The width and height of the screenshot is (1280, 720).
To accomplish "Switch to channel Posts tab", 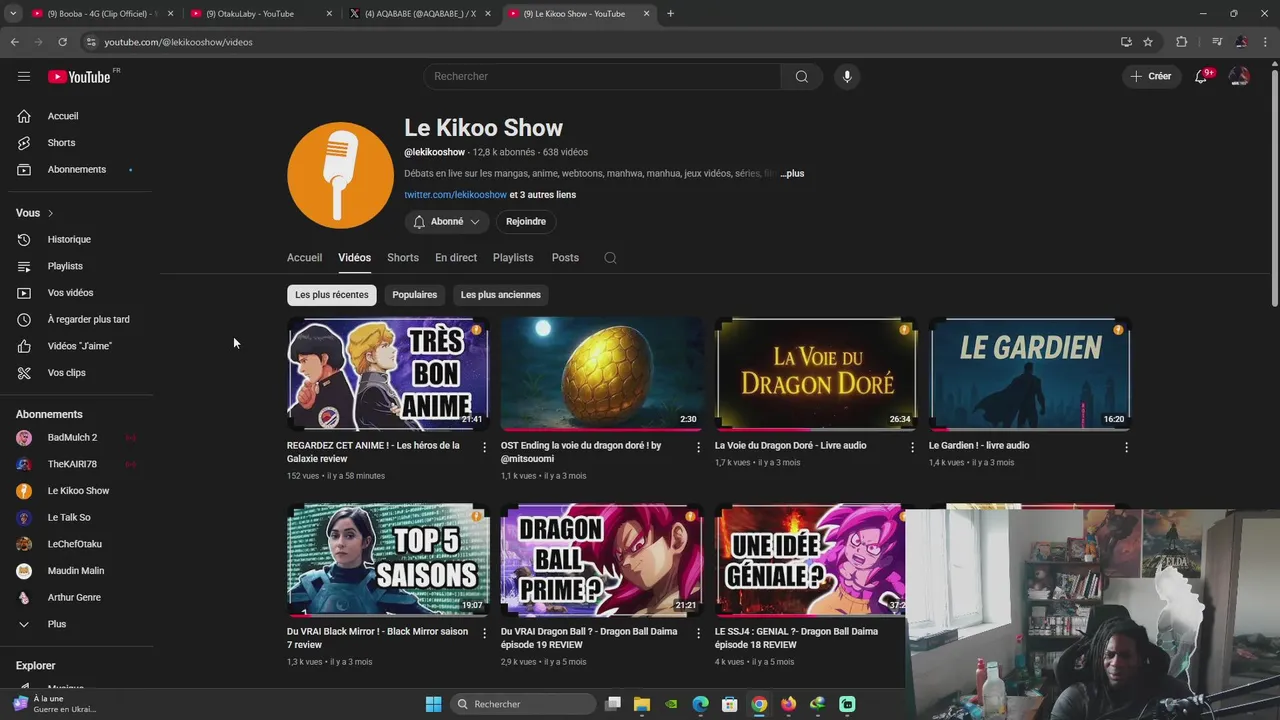I will (565, 258).
